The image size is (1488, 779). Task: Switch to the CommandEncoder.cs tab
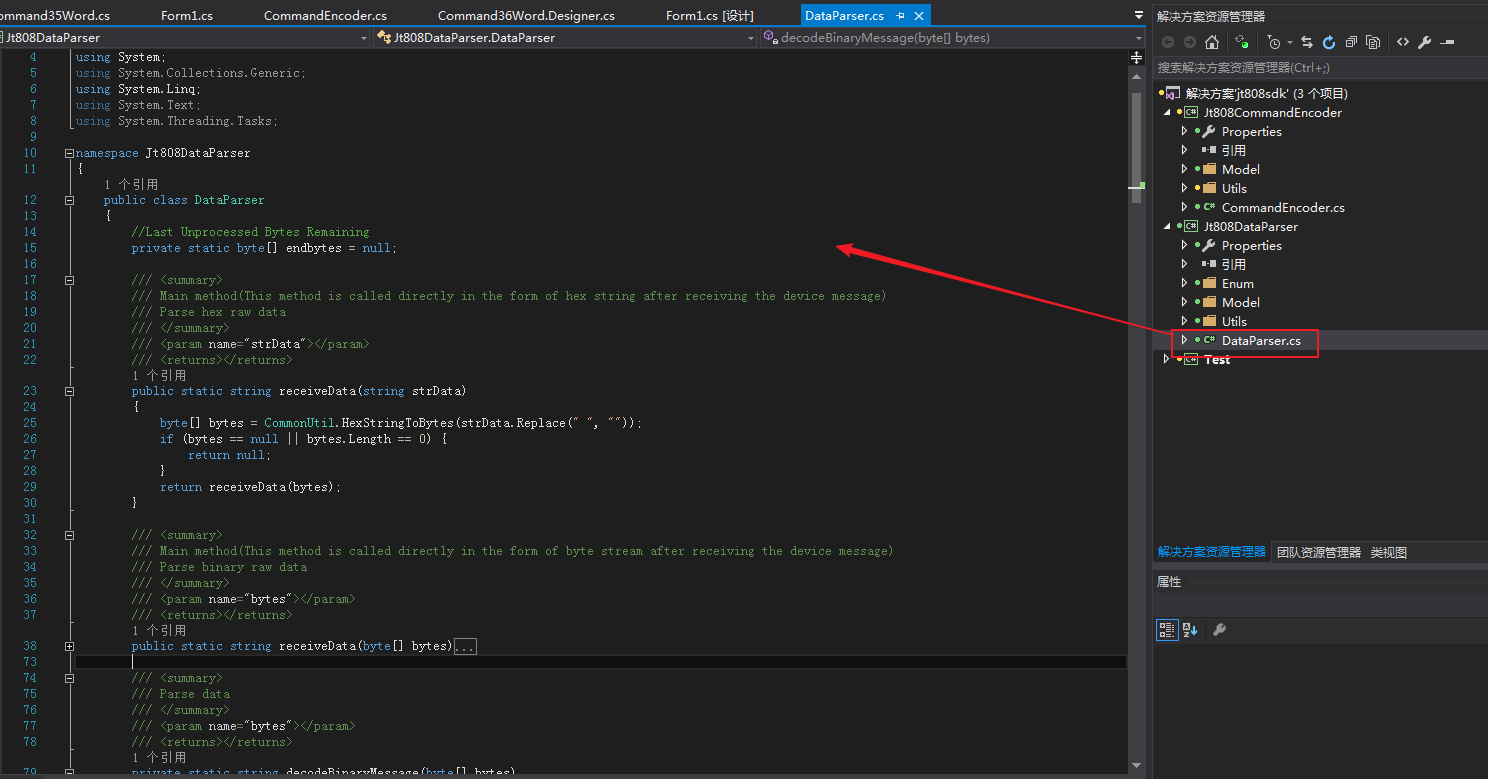click(325, 16)
